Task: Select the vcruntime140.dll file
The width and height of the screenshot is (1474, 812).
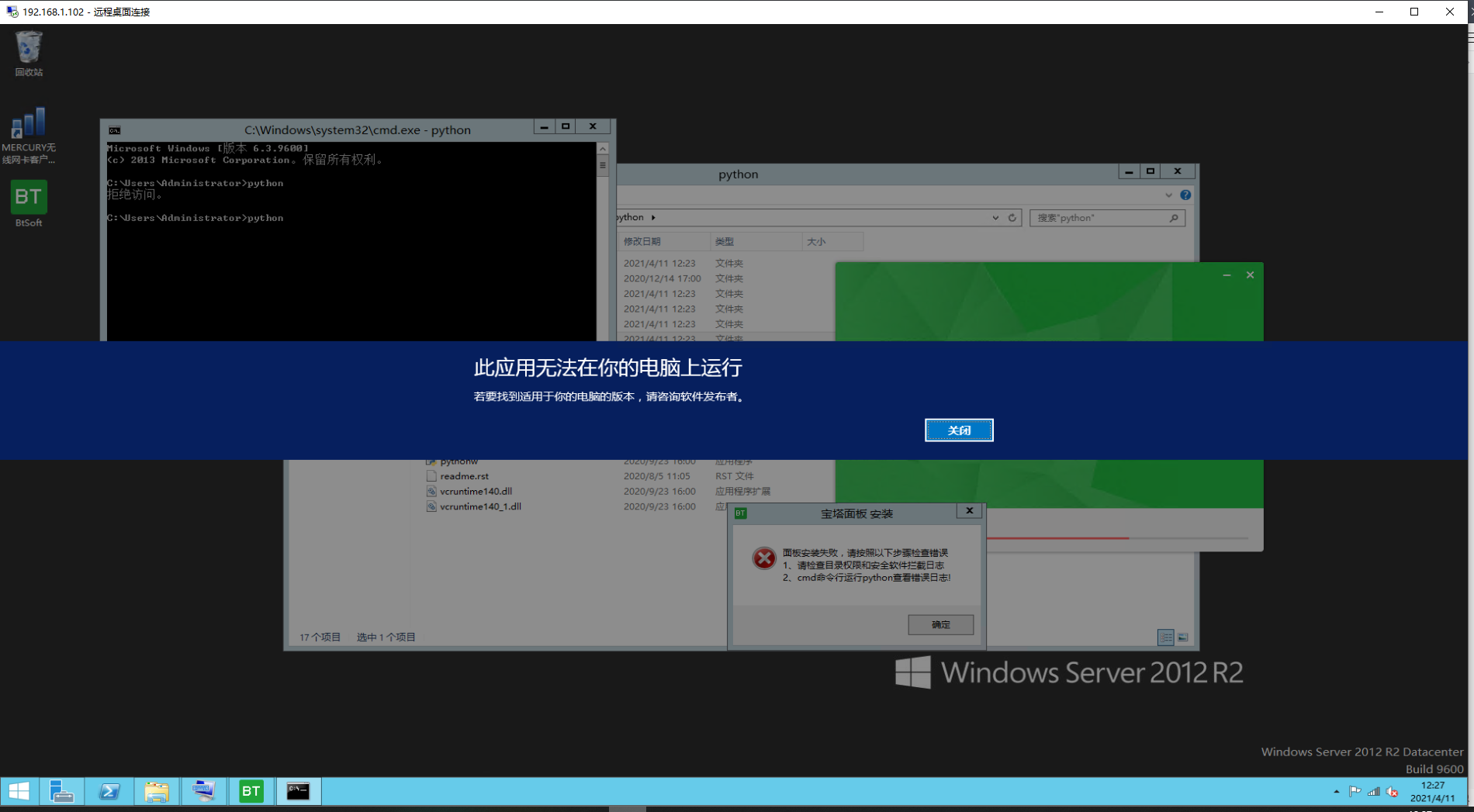Action: click(x=476, y=492)
